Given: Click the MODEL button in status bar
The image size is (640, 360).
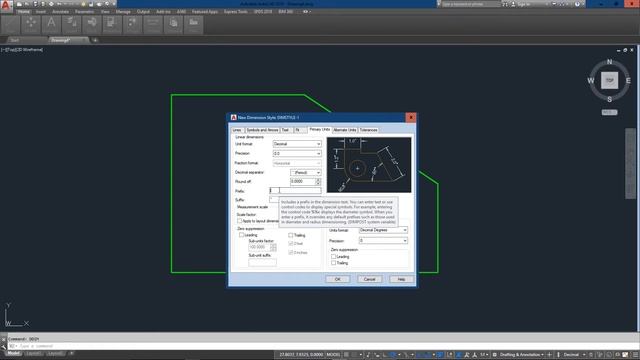Looking at the screenshot, I should coord(333,355).
